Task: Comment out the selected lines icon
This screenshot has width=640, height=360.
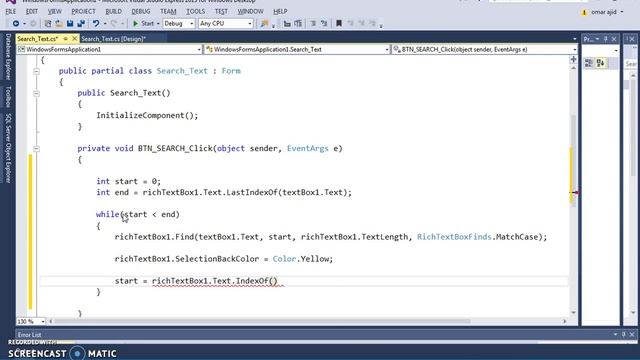Action: pos(313,24)
